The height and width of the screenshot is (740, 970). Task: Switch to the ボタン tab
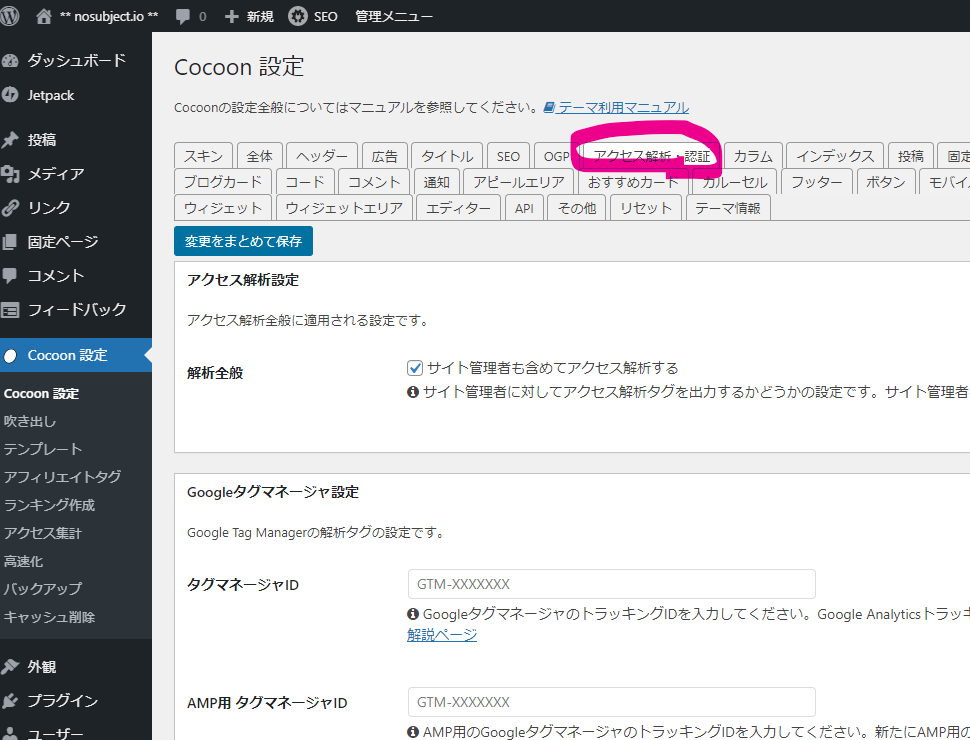886,181
